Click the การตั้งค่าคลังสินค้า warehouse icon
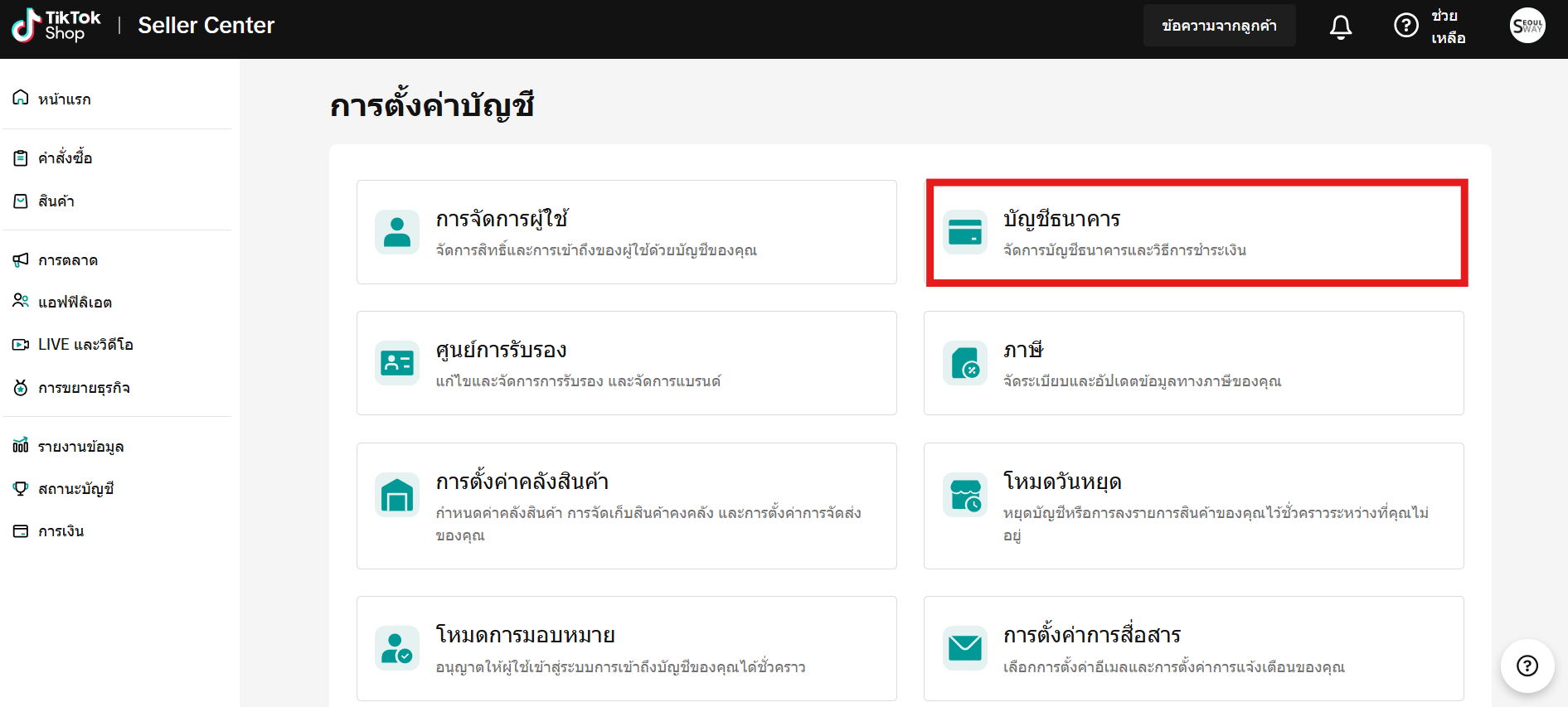The image size is (1568, 707). click(397, 495)
